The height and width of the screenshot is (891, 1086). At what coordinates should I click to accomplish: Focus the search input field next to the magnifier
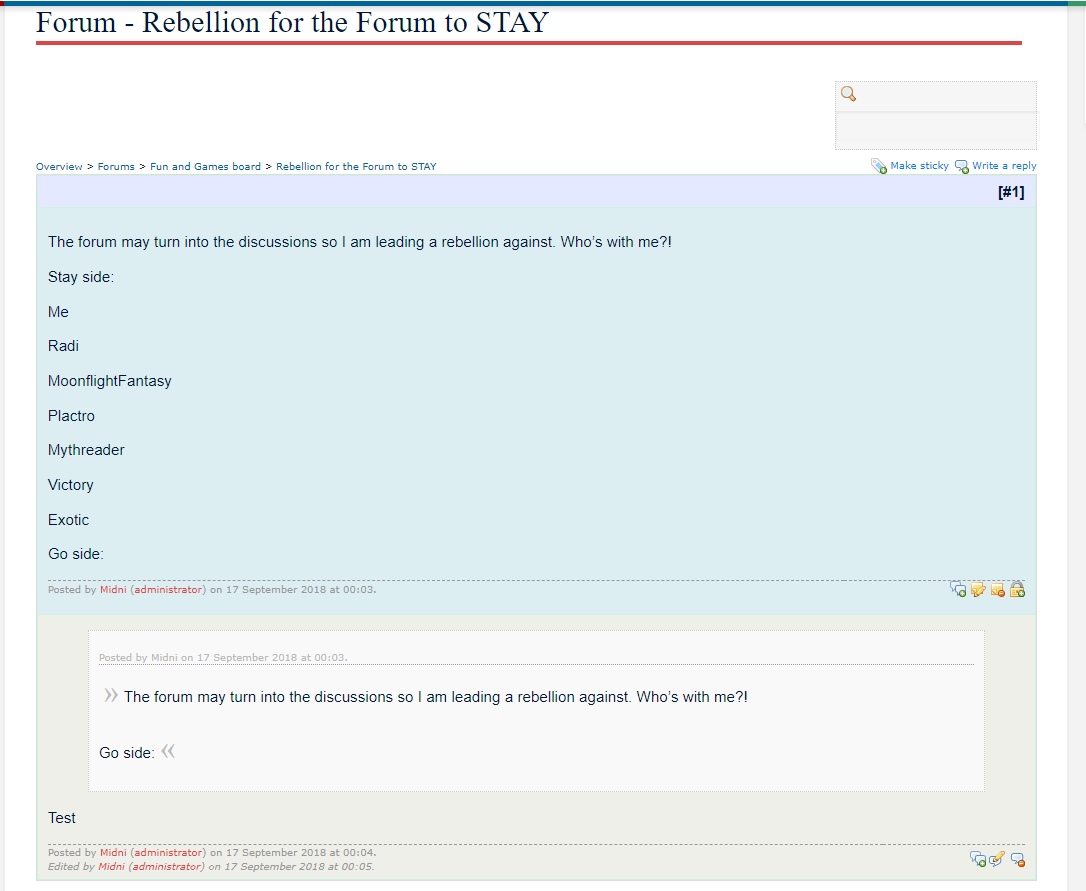[x=945, y=96]
